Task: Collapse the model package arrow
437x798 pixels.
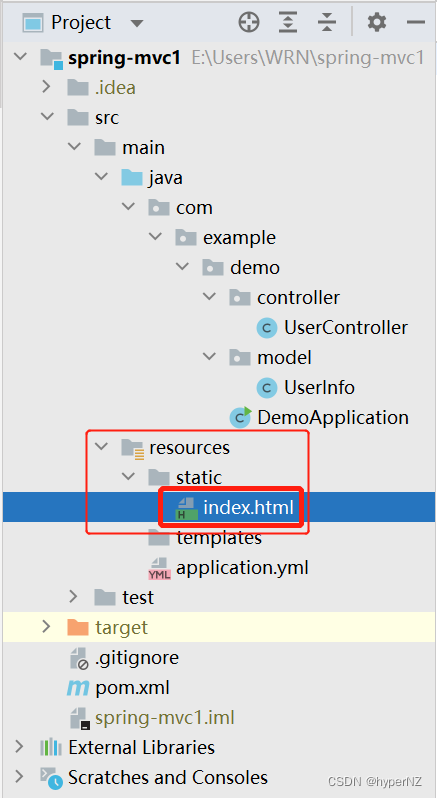Action: coord(209,357)
